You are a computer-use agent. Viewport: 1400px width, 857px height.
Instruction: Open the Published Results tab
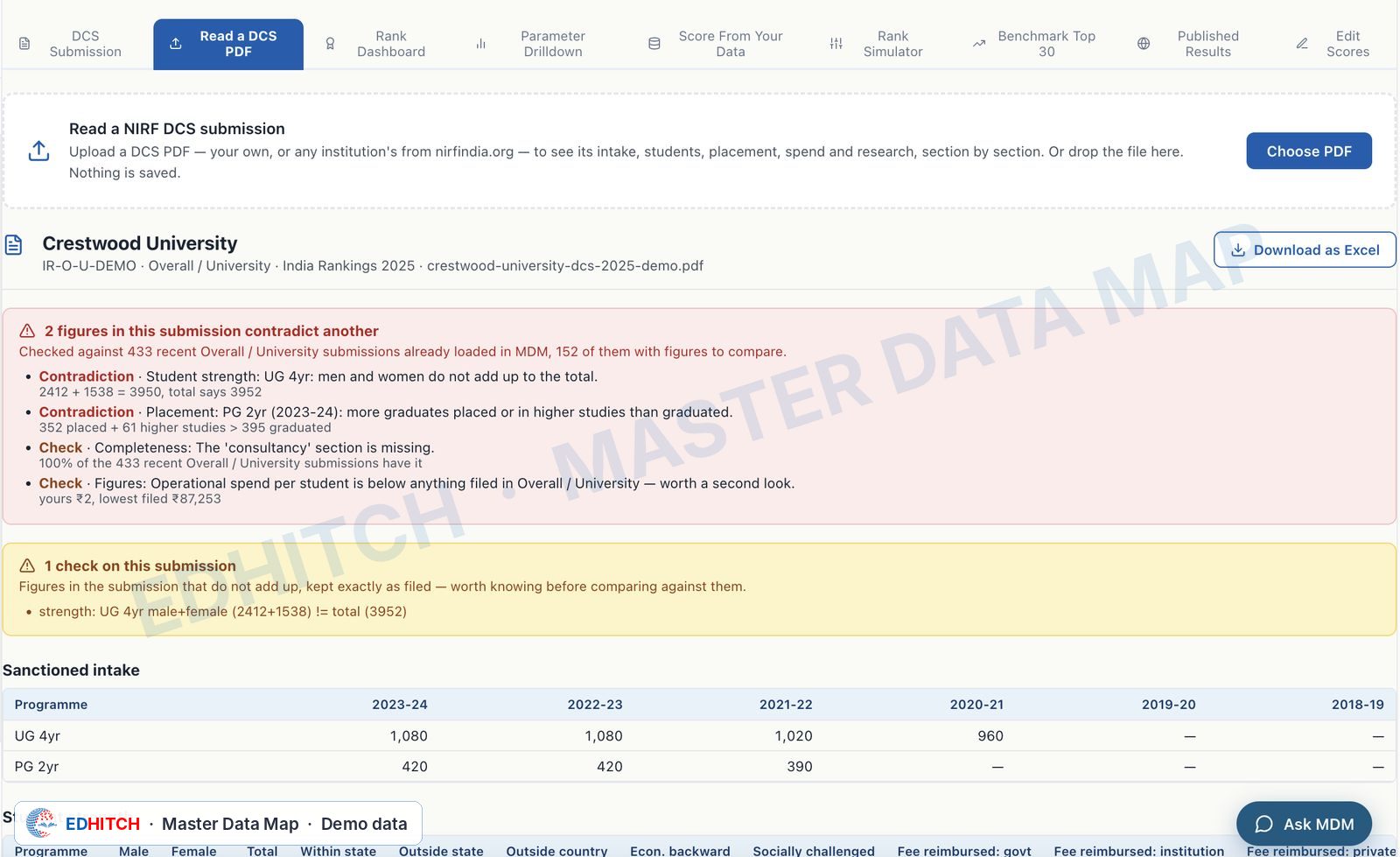pyautogui.click(x=1190, y=44)
